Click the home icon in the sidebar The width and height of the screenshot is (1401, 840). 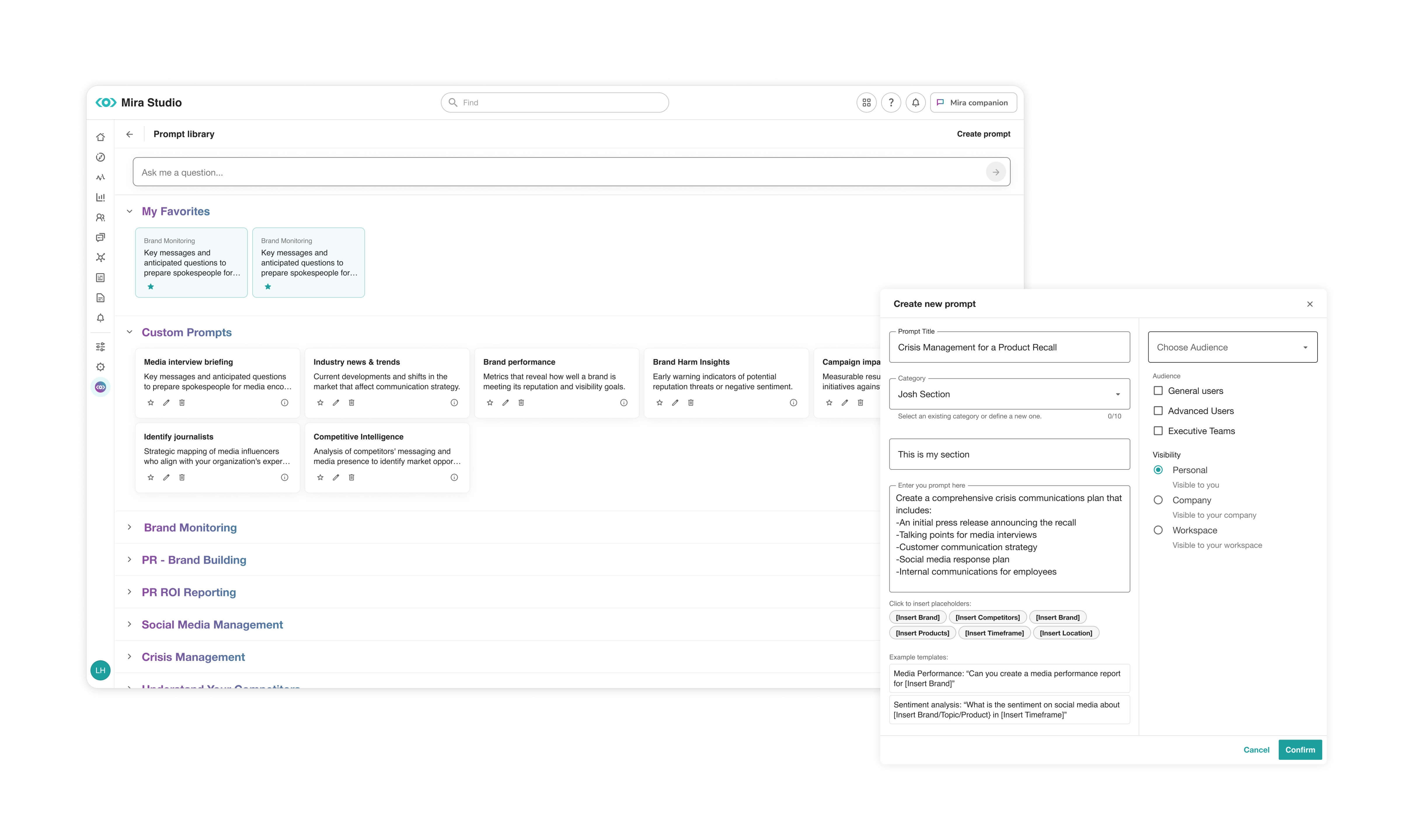click(100, 137)
